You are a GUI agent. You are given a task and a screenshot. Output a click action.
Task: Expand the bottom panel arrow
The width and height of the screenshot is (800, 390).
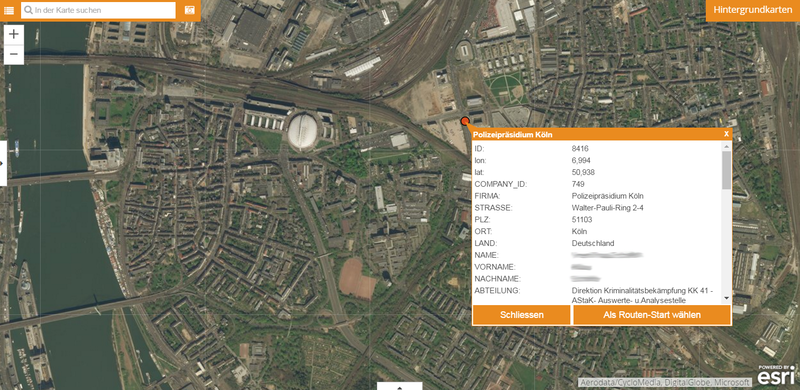pyautogui.click(x=399, y=386)
